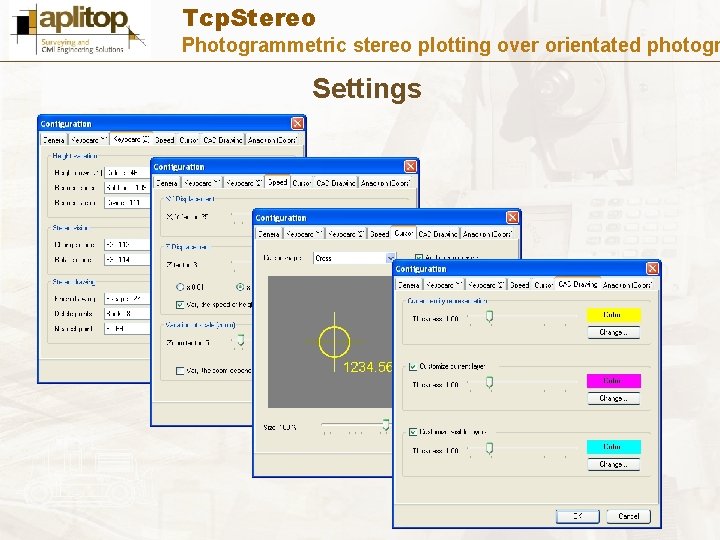Viewport: 720px width, 540px height.
Task: Click the key field ending in 114
Action: click(127, 259)
